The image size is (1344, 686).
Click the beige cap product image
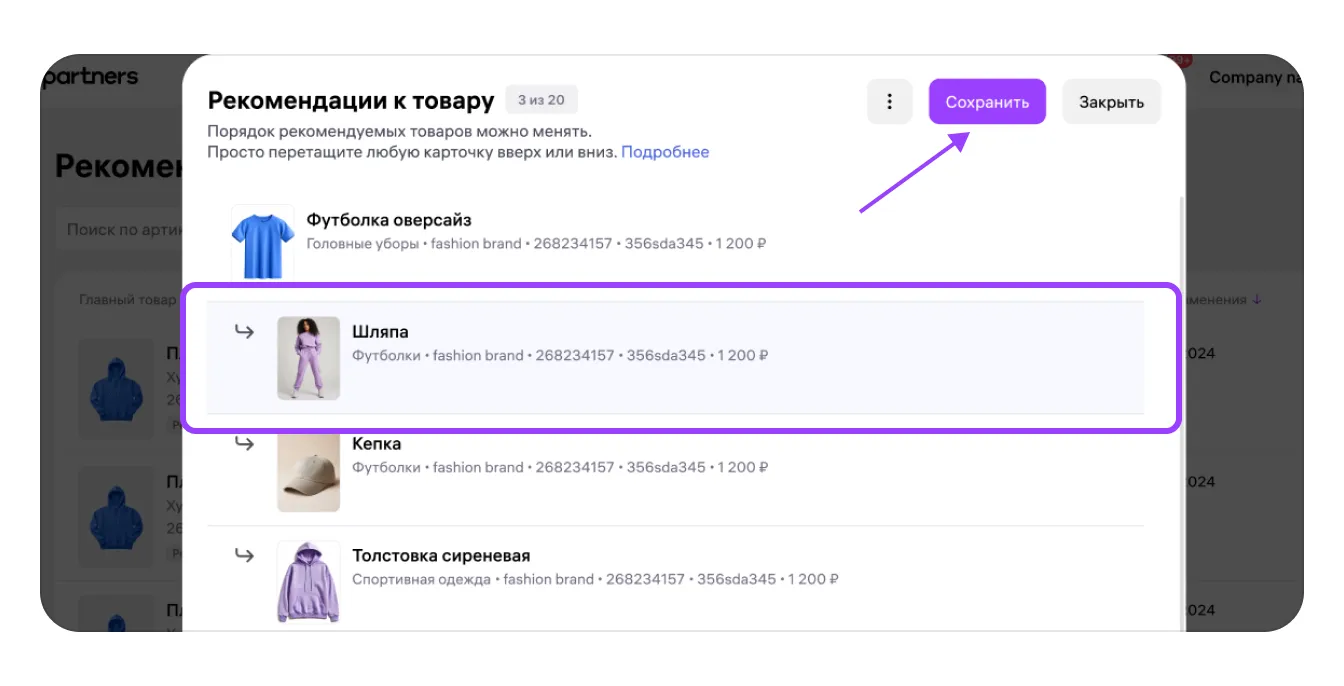pos(308,473)
